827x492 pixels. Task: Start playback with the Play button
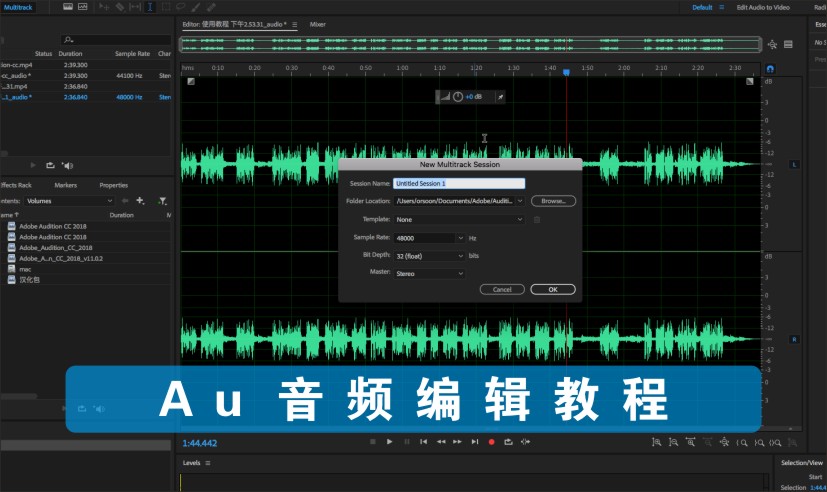pyautogui.click(x=389, y=442)
